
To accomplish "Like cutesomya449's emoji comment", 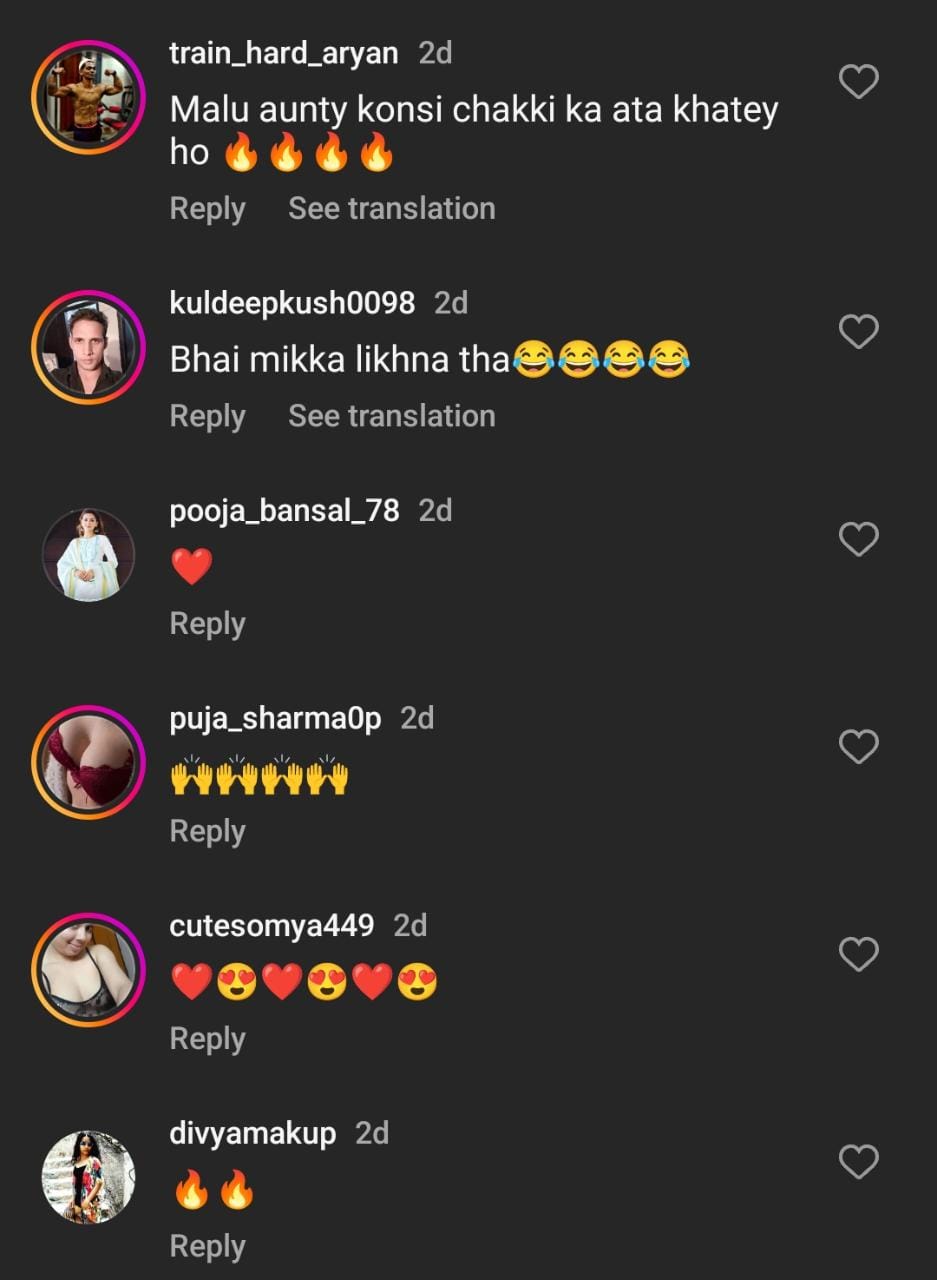I will pos(858,955).
